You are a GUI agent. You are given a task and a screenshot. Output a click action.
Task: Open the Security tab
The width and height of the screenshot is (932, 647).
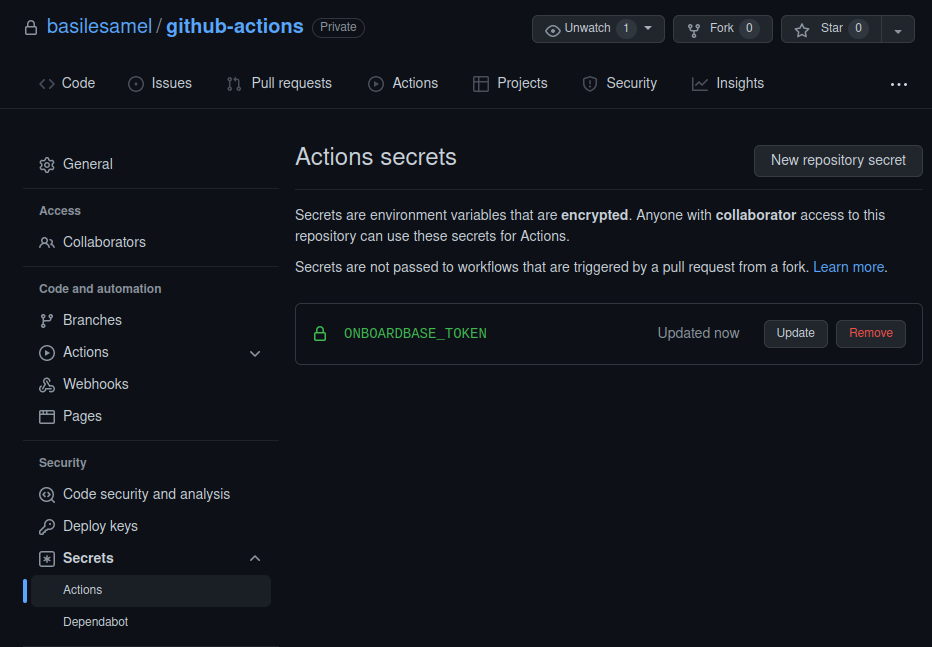[619, 84]
